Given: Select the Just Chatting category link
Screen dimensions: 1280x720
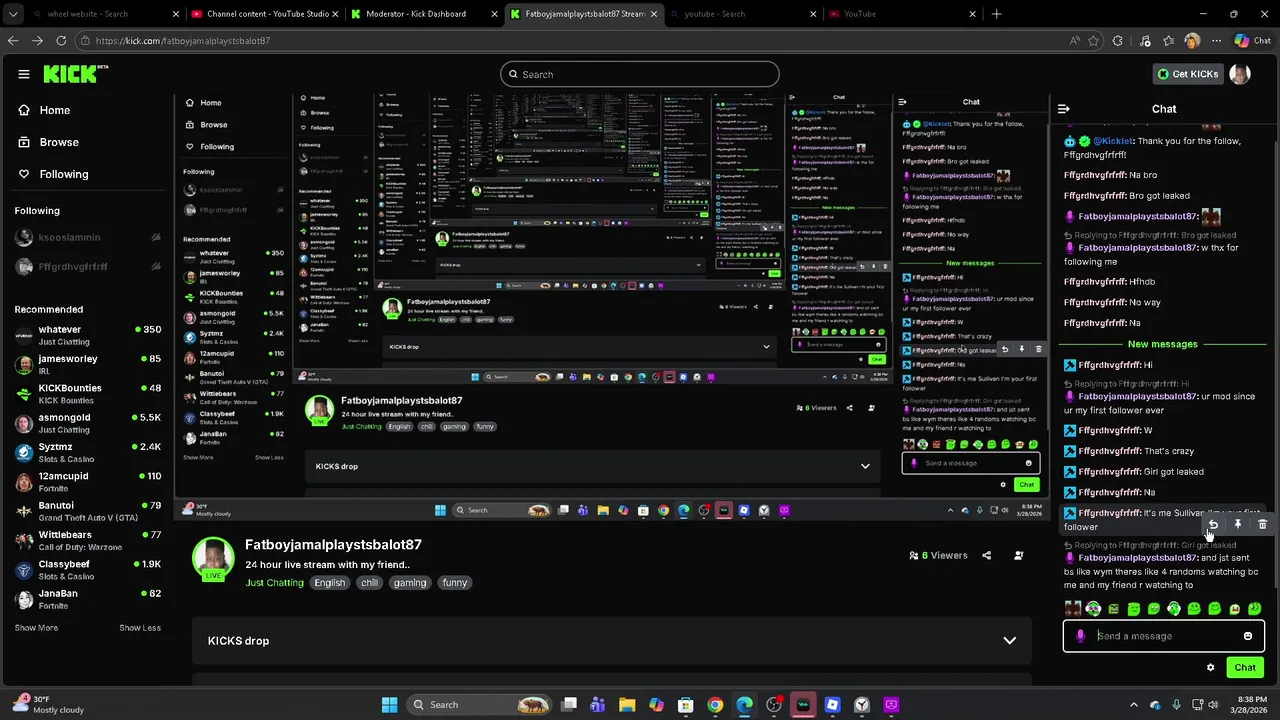Looking at the screenshot, I should 274,583.
